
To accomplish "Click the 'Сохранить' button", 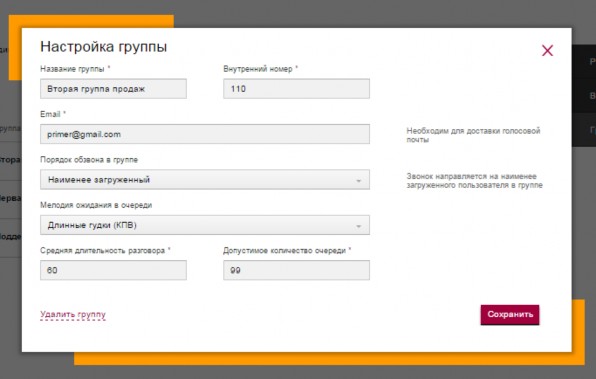I will [x=510, y=315].
